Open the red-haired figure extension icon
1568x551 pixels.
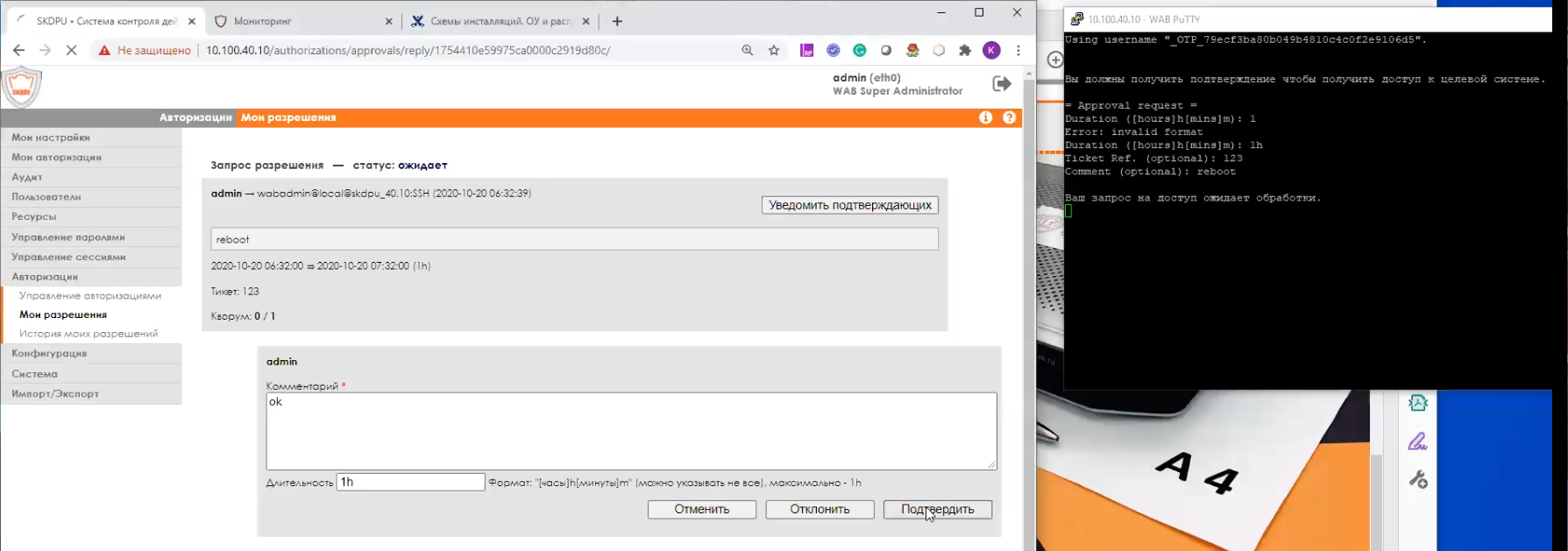click(912, 51)
